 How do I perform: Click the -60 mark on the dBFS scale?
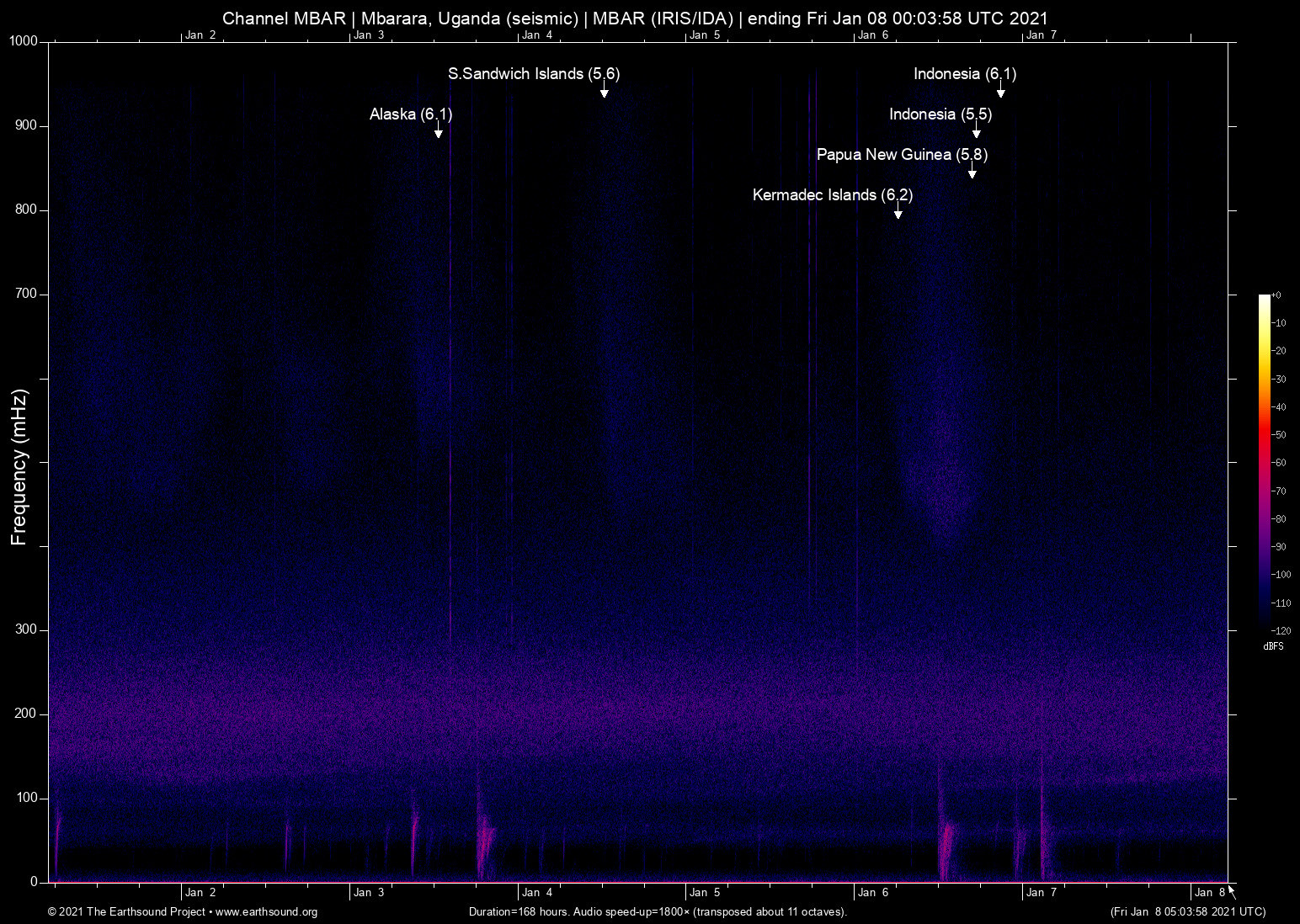click(x=1280, y=462)
